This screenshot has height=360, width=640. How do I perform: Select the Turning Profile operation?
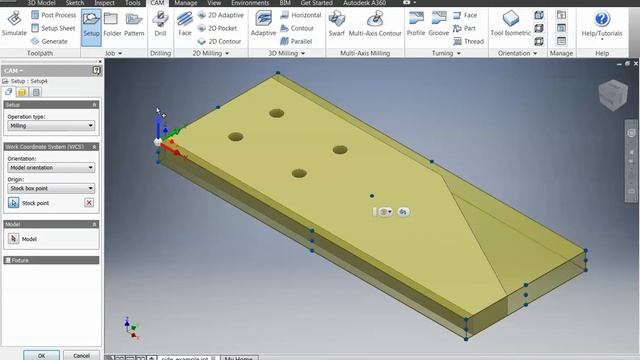(416, 24)
